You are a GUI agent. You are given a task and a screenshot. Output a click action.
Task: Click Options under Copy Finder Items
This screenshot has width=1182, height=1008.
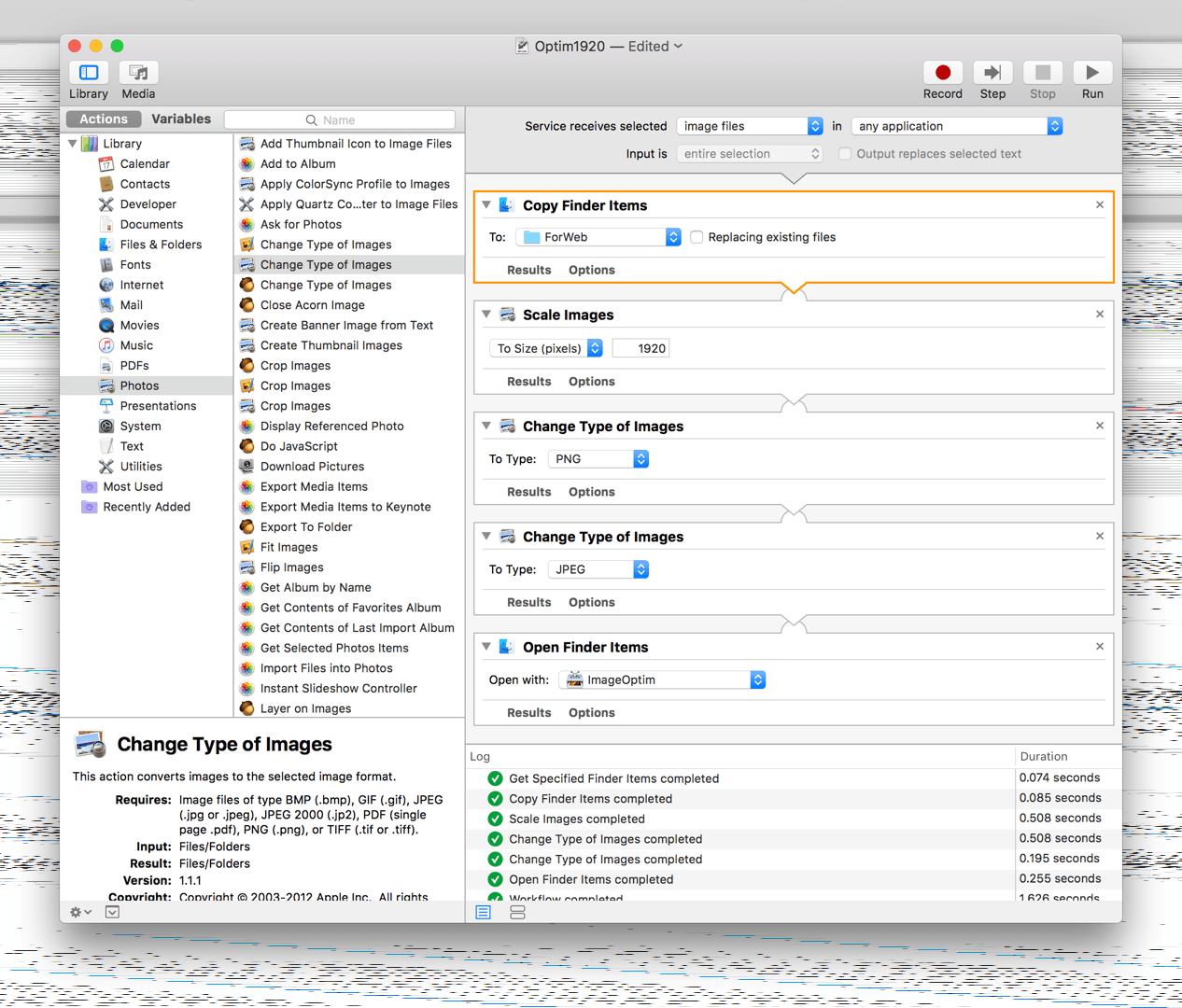coord(591,270)
